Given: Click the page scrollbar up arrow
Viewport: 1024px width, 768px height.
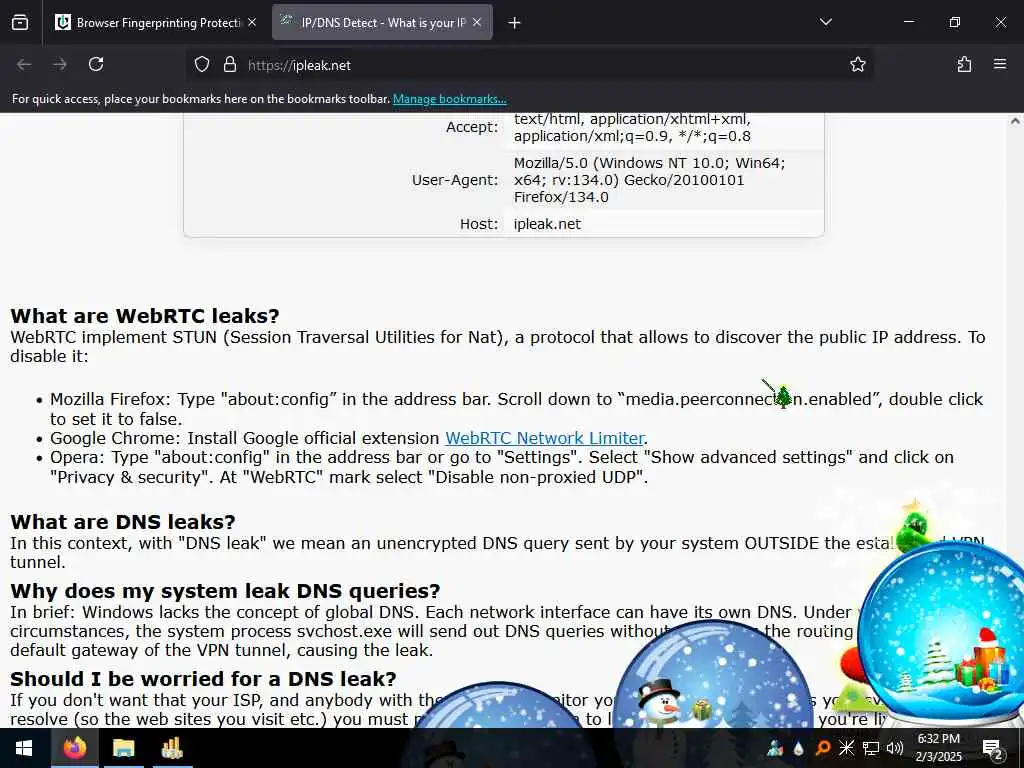Looking at the screenshot, I should click(1015, 121).
